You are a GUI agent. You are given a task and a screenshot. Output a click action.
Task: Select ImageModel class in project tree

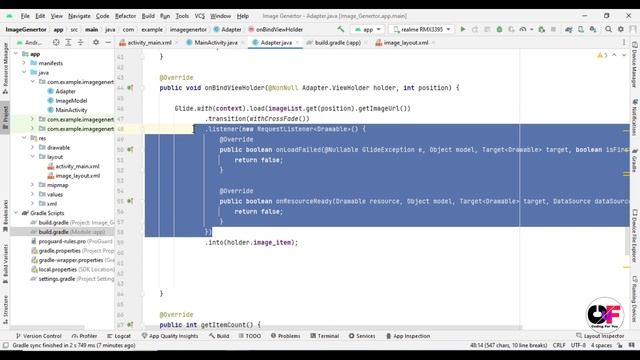(71, 101)
